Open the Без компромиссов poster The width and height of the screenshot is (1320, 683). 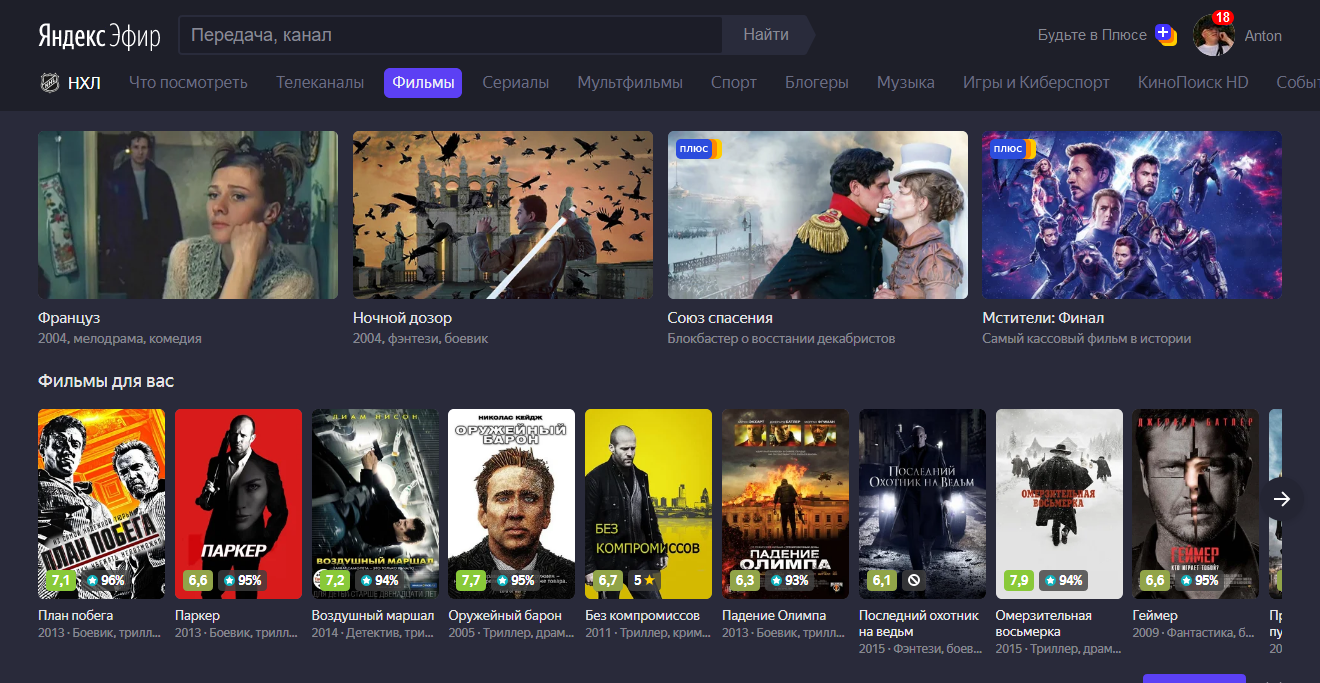coord(648,504)
